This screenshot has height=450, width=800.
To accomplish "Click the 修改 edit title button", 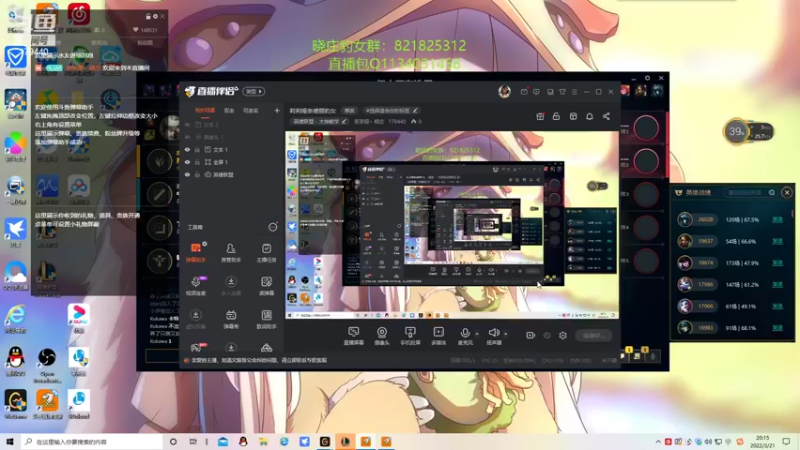I will coord(349,110).
